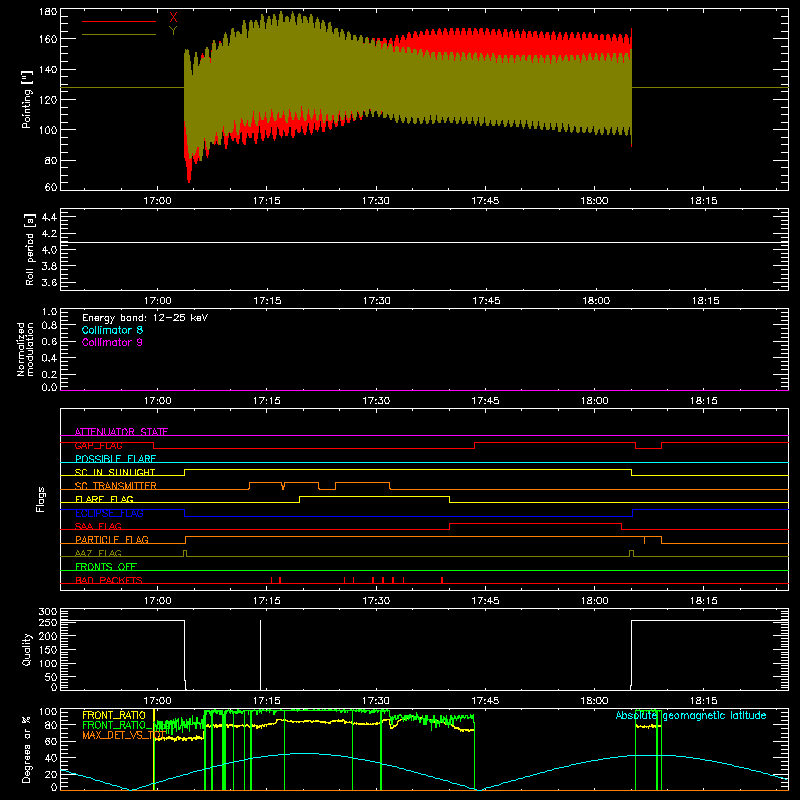
Task: Click the flag label between PARTICLE_FLAG and FRONTS_OFF
Action: (98, 553)
